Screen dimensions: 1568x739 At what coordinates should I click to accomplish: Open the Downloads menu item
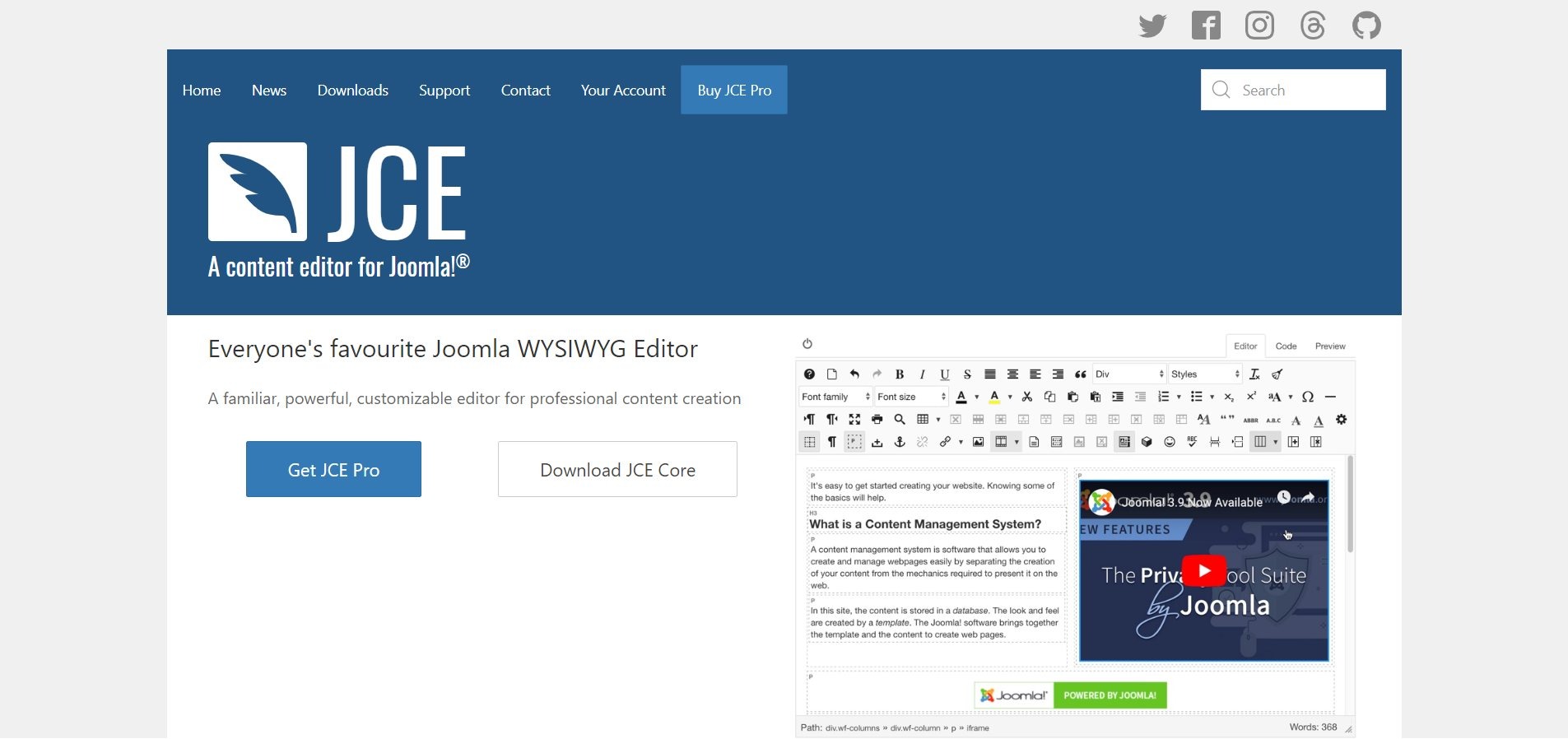tap(352, 91)
